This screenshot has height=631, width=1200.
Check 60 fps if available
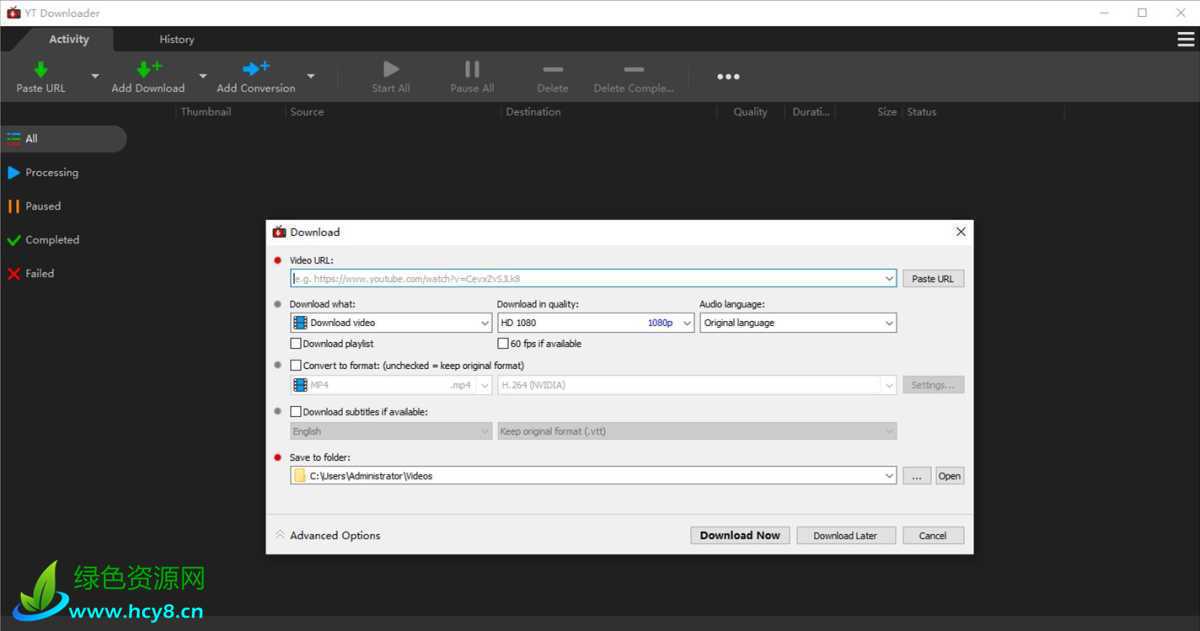503,344
